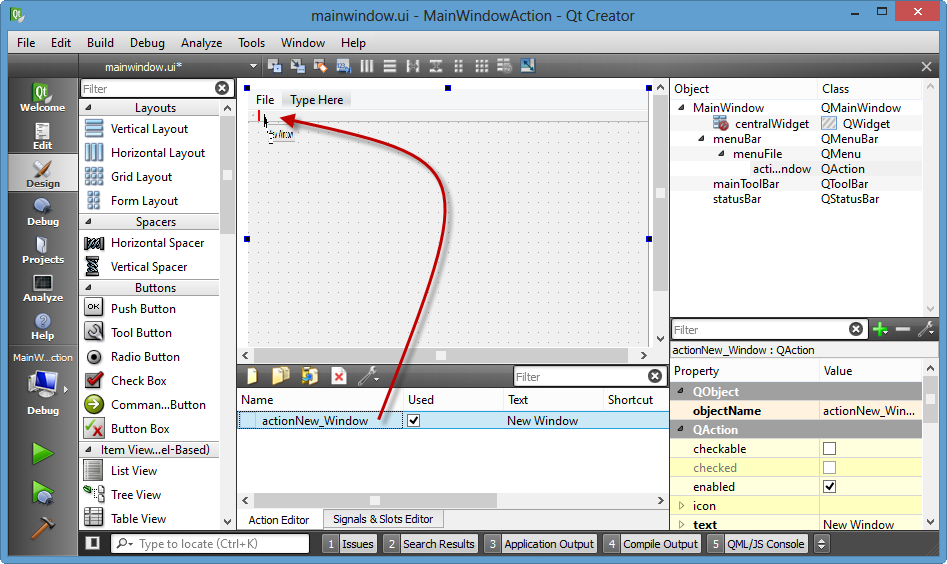Image resolution: width=947 pixels, height=564 pixels.
Task: Activate Edit Buddies toolbar icon
Action: [x=321, y=66]
